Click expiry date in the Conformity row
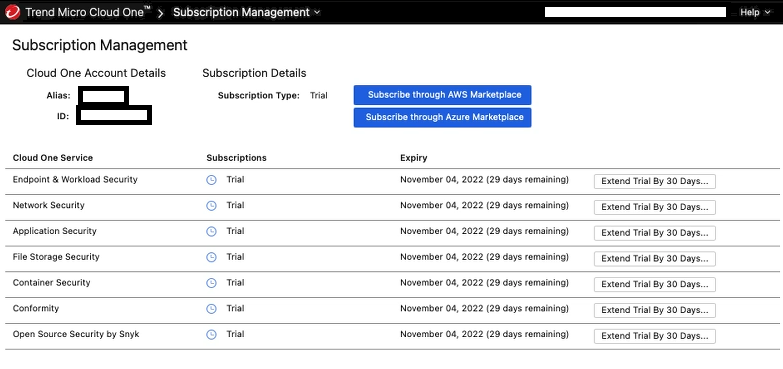Screen dimensions: 783x369 pyautogui.click(x=484, y=309)
